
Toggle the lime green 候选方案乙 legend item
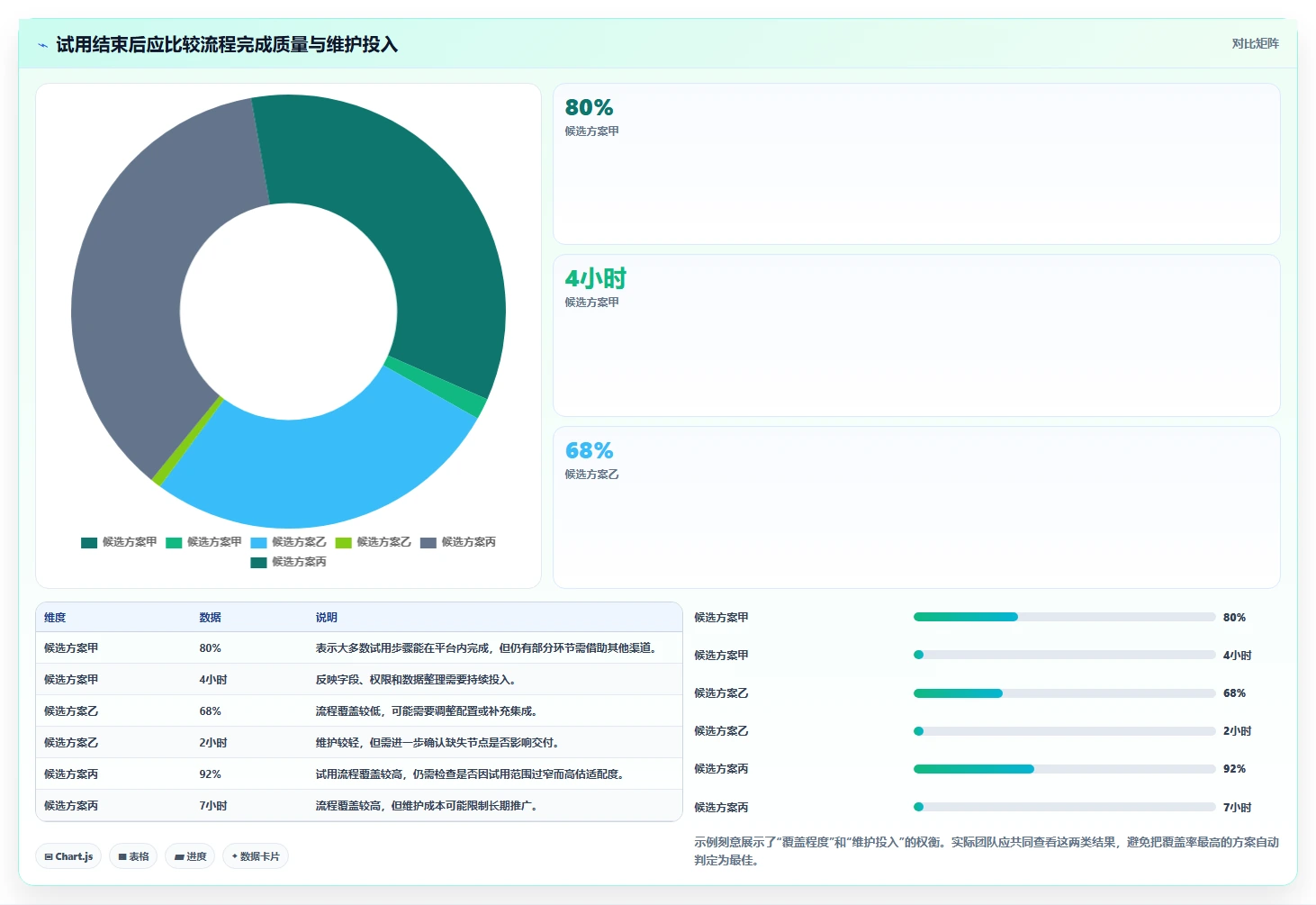[373, 542]
